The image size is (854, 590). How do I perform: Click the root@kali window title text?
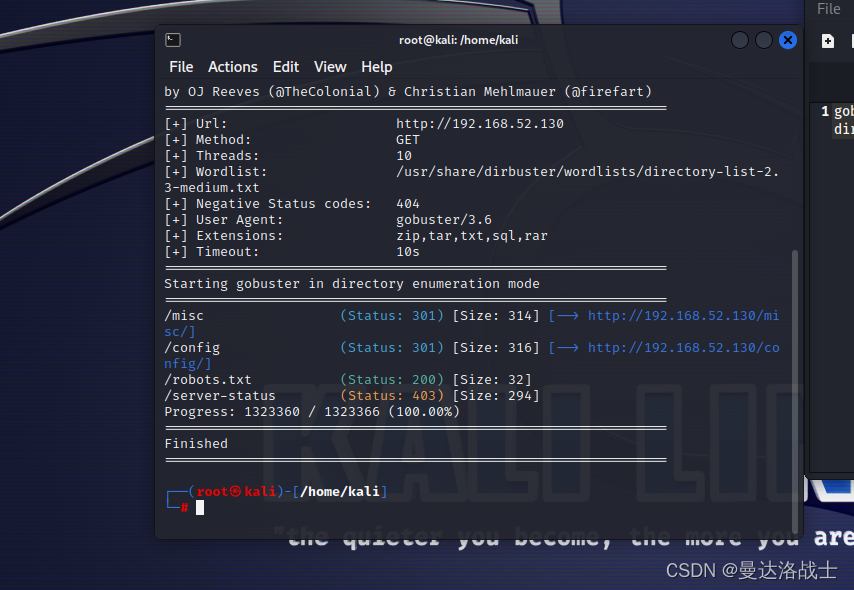[x=458, y=40]
